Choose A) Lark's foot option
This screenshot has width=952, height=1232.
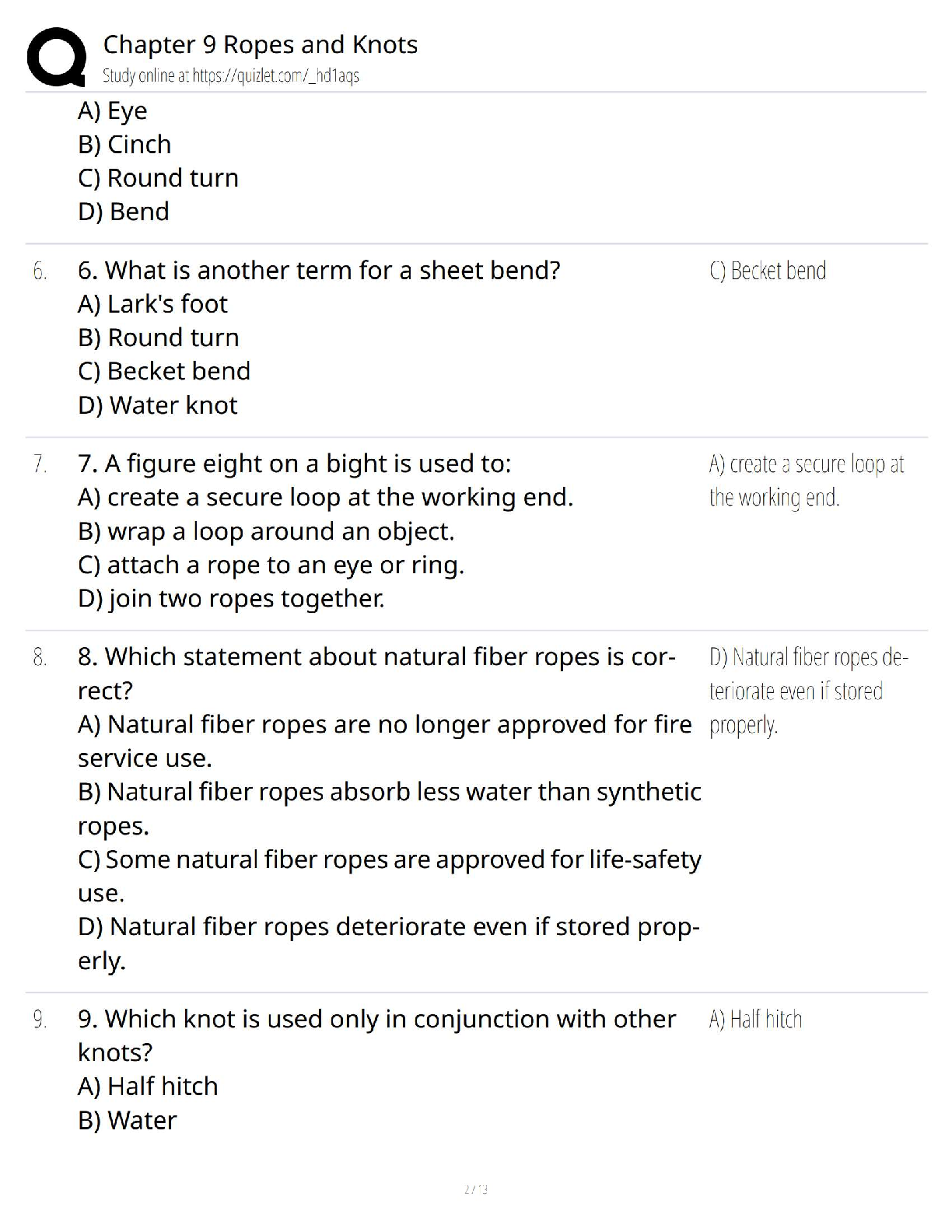point(152,304)
